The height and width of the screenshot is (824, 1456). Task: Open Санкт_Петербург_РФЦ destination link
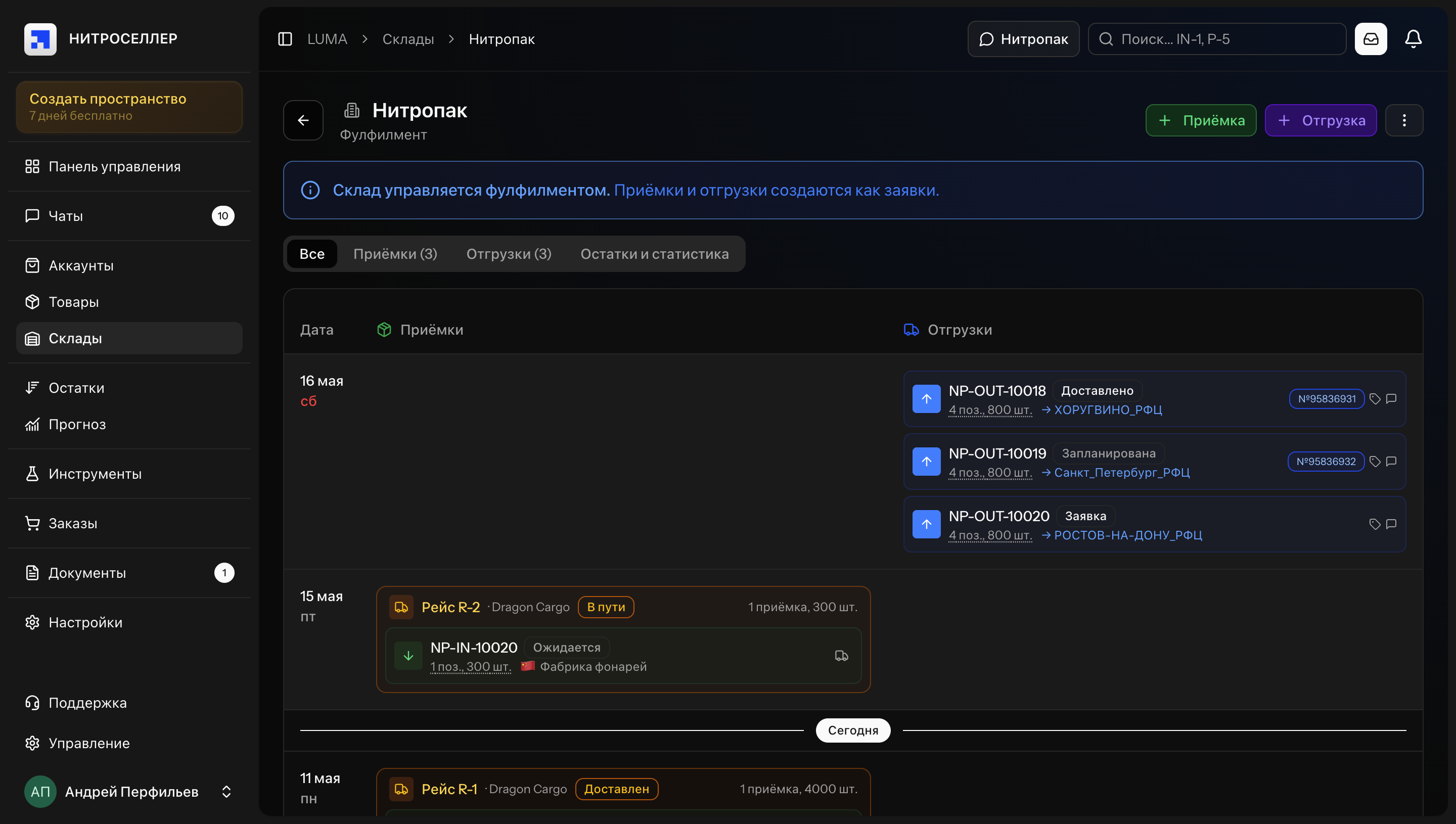(1116, 473)
